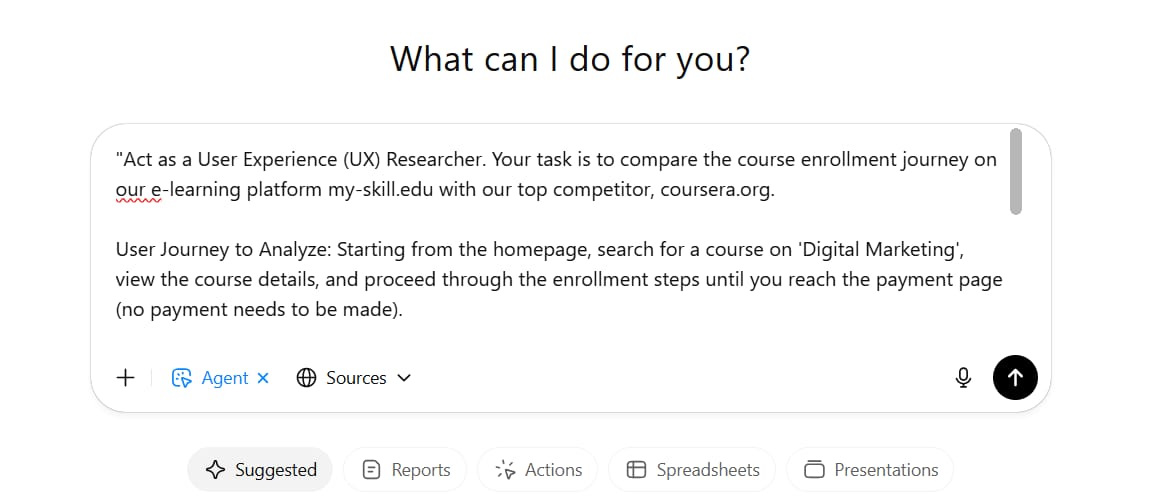This screenshot has width=1154, height=499.
Task: Click the Agent label text
Action: point(224,378)
